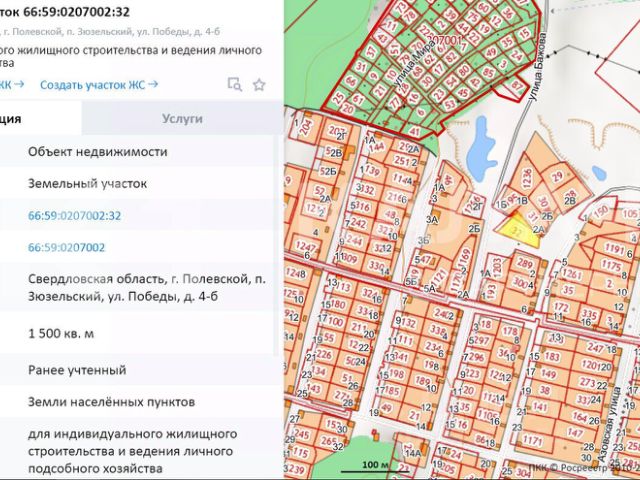The height and width of the screenshot is (480, 640).
Task: Click the Азовская улица street label
Action: pos(613,421)
